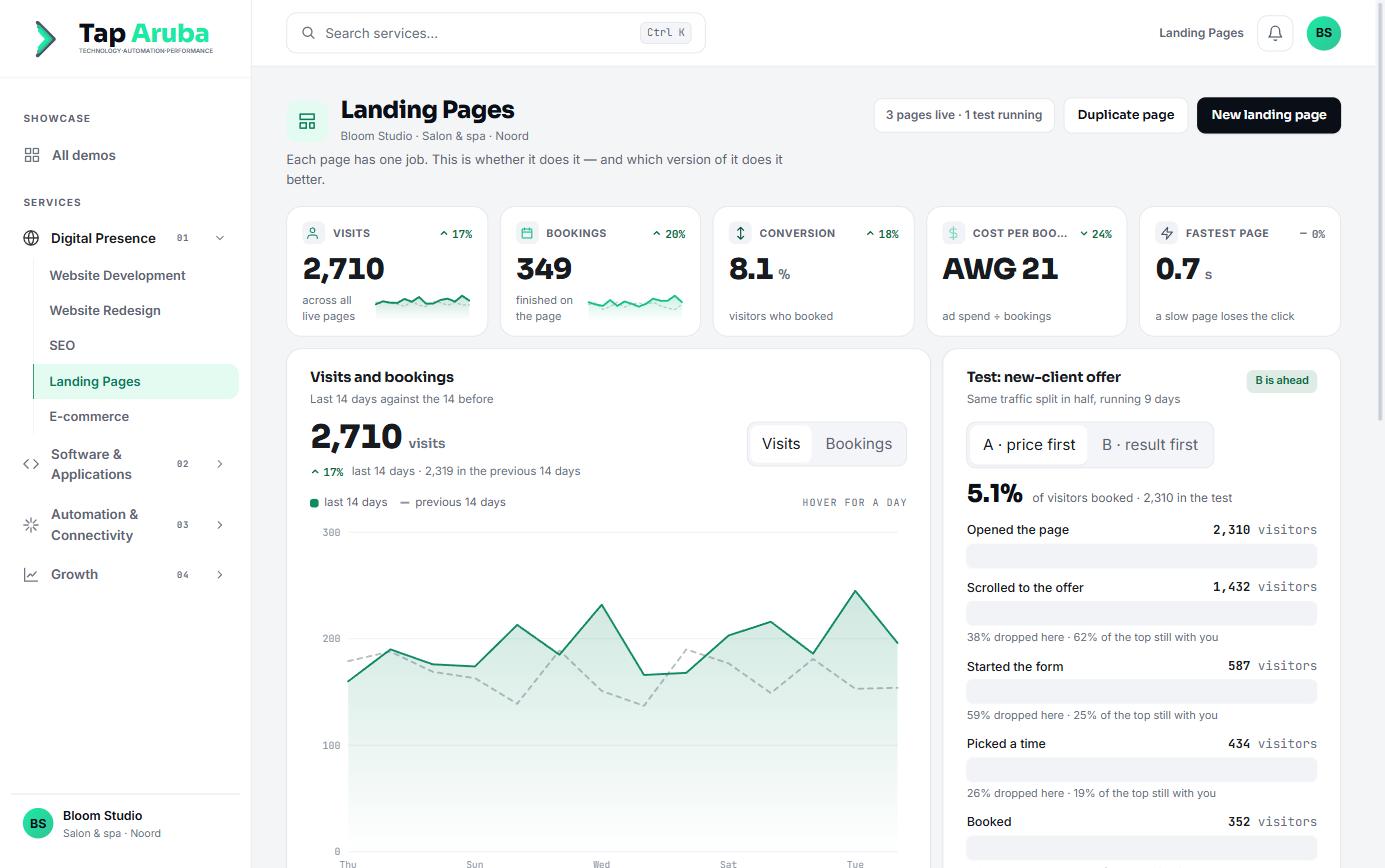This screenshot has width=1385, height=868.
Task: Click the Scrolled to the offer progress bar
Action: point(1142,613)
